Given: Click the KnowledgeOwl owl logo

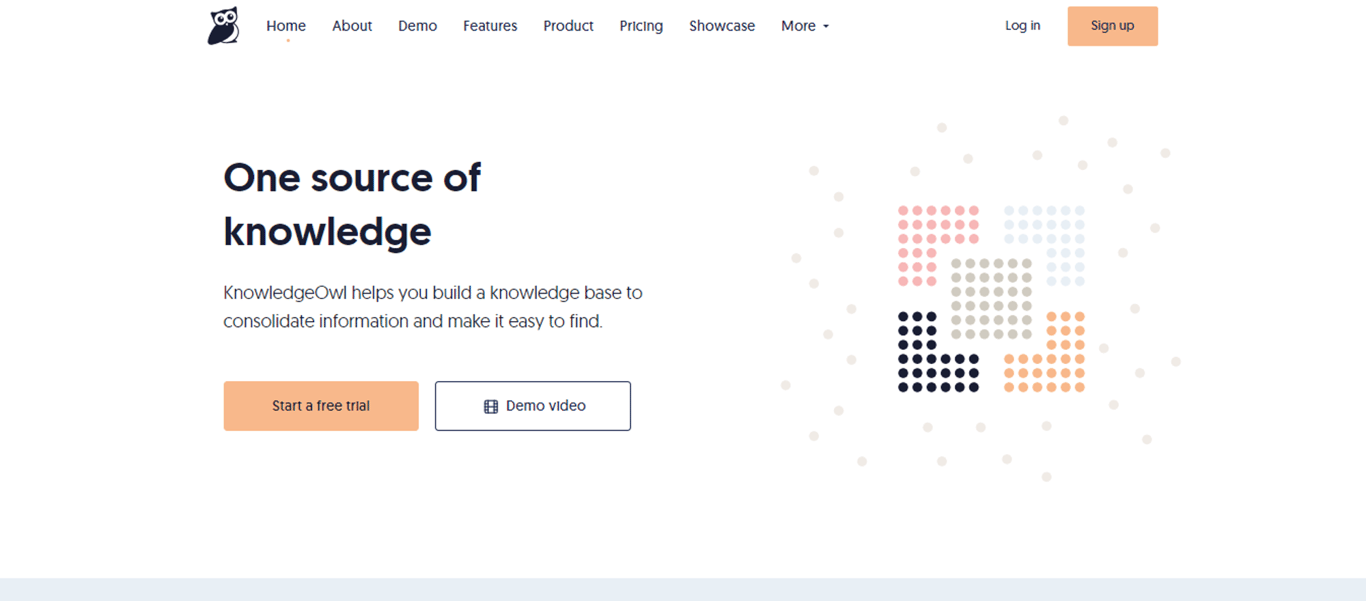Looking at the screenshot, I should (x=223, y=26).
